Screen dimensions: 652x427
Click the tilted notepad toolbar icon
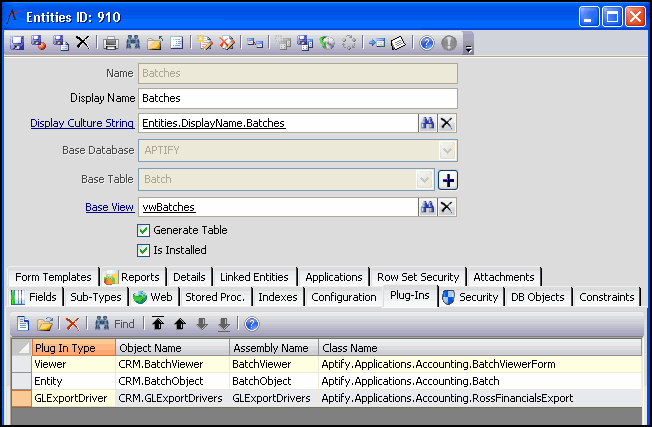click(398, 43)
